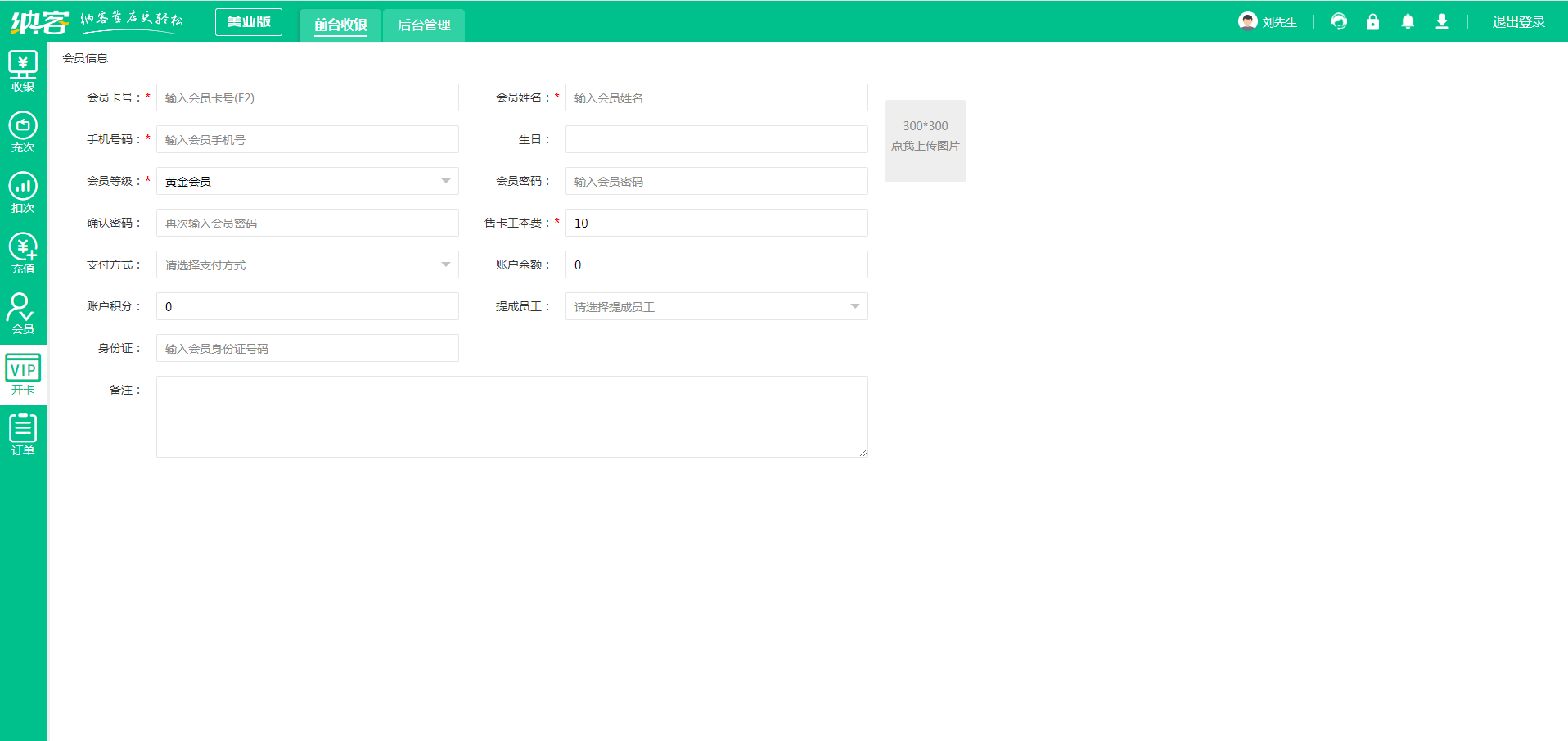Select the VIP 开卡 icon
Viewport: 1568px width, 741px height.
[x=23, y=374]
